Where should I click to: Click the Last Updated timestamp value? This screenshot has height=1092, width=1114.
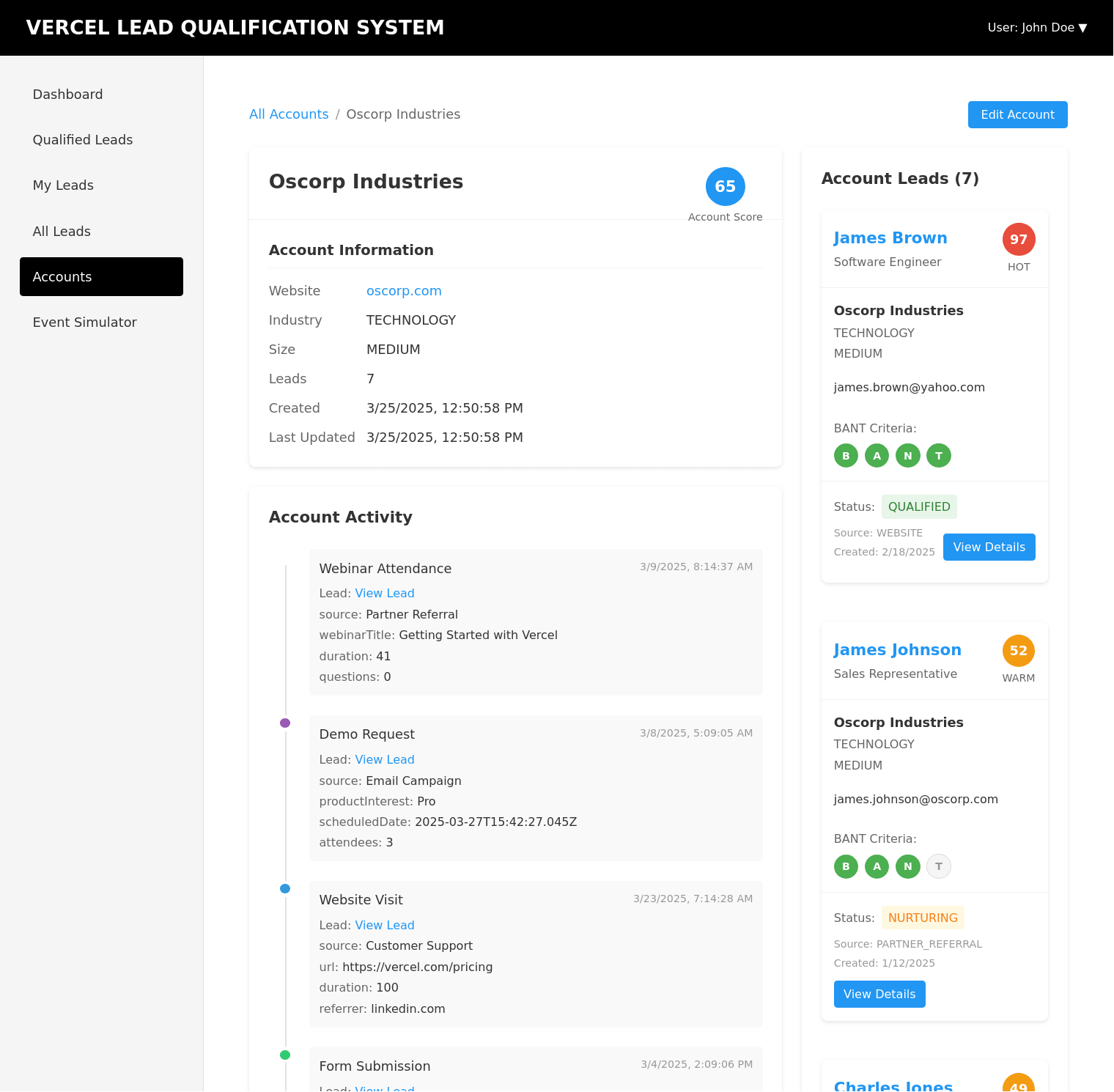445,438
